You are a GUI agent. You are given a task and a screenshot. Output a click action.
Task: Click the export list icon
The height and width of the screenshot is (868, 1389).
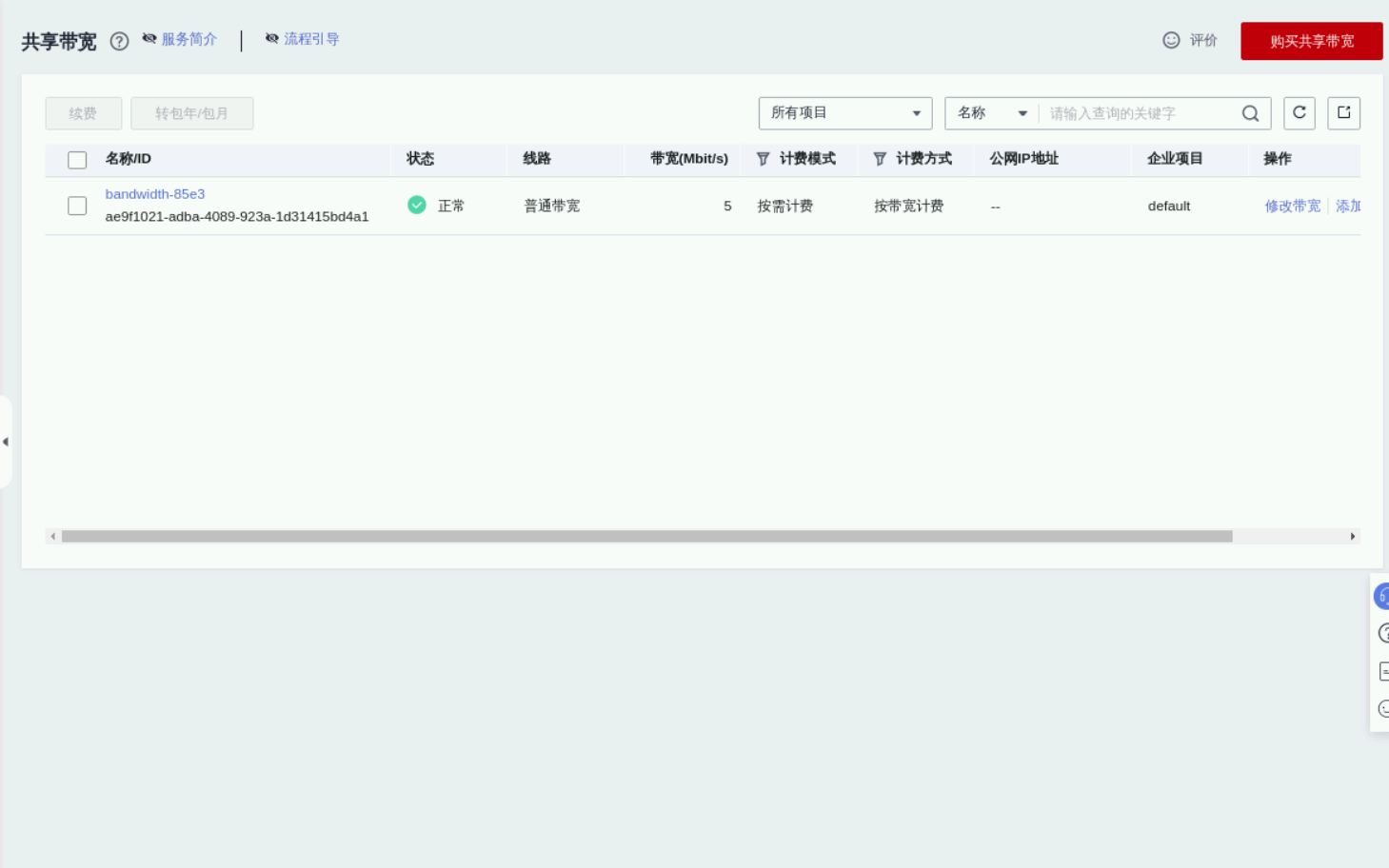point(1343,113)
